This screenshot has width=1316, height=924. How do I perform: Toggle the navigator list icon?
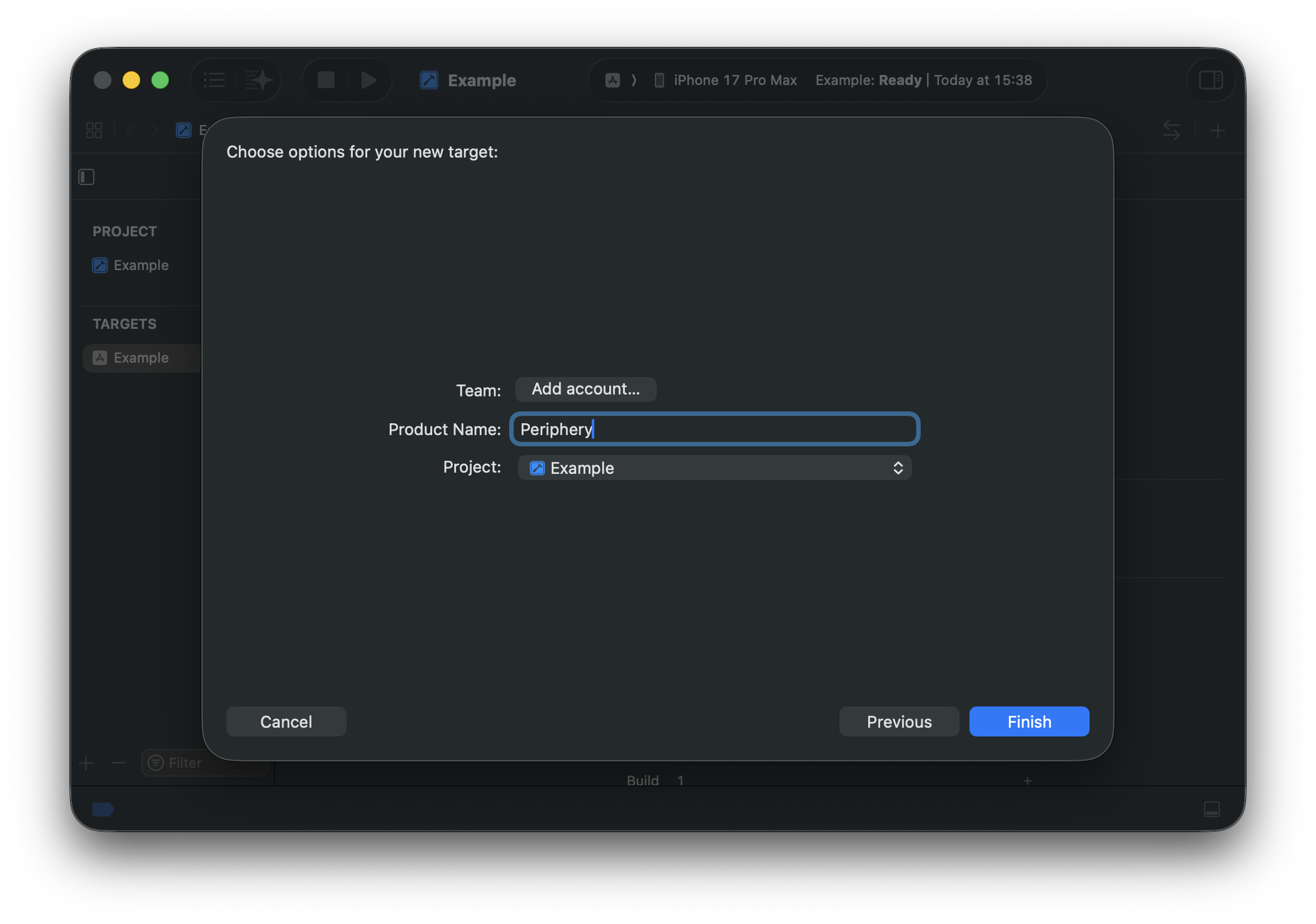point(214,80)
